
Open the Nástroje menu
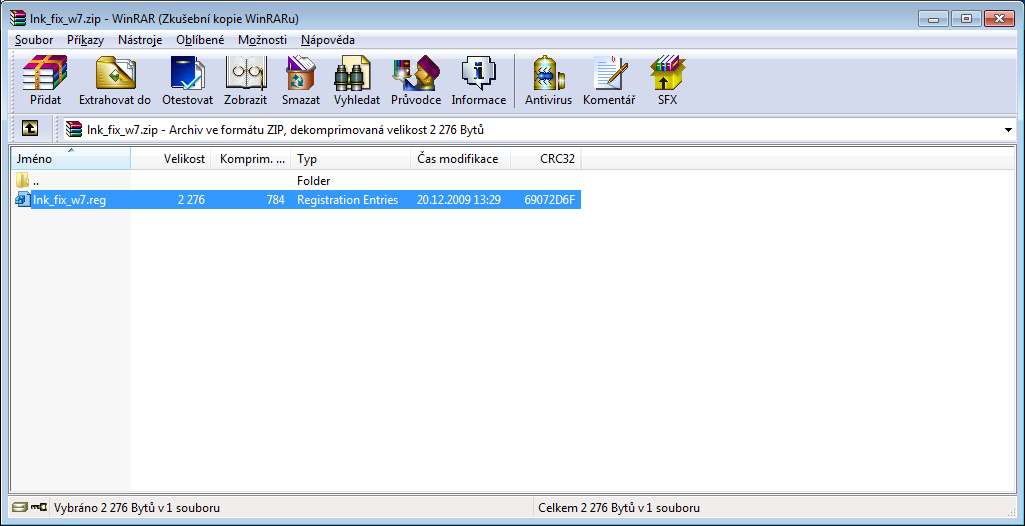(x=140, y=40)
